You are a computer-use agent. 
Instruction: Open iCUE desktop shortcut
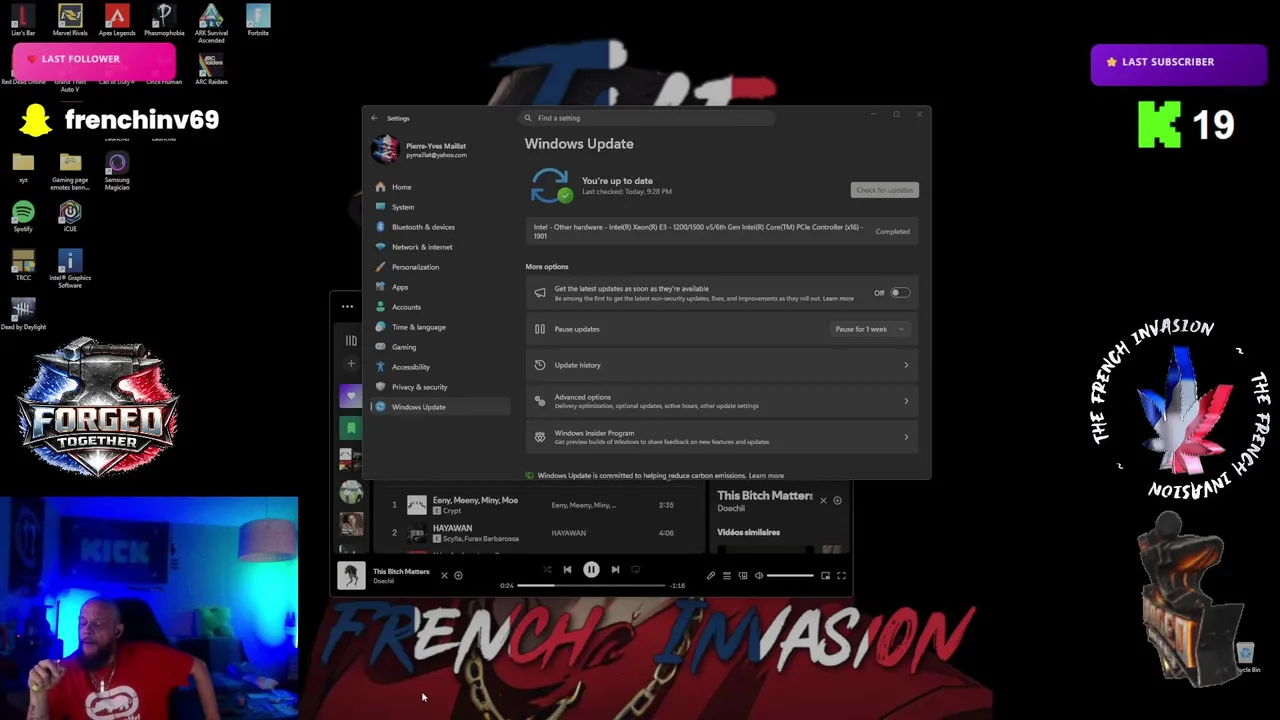point(70,216)
